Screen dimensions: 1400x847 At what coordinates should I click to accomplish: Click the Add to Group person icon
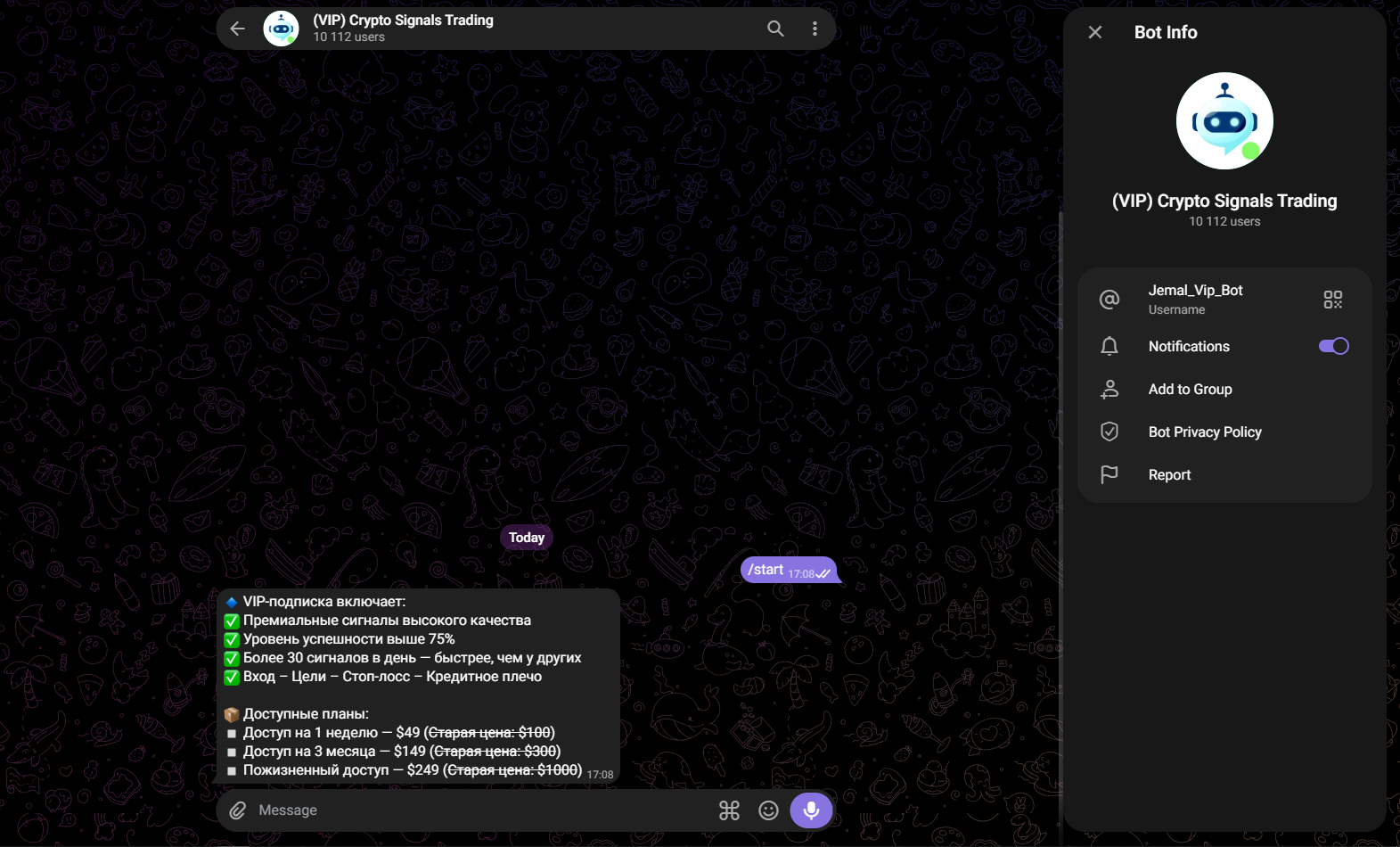click(x=1109, y=389)
